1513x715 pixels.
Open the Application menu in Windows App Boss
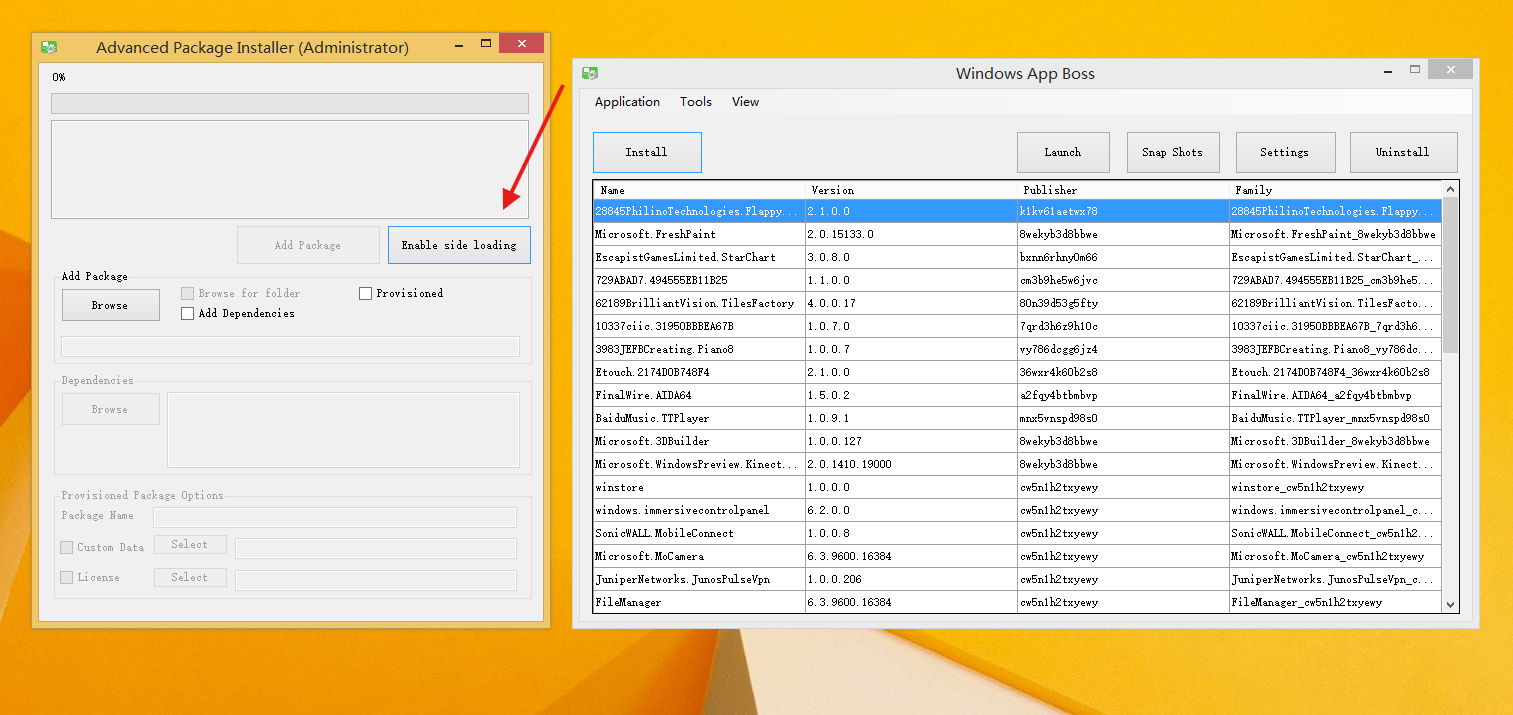click(x=627, y=102)
